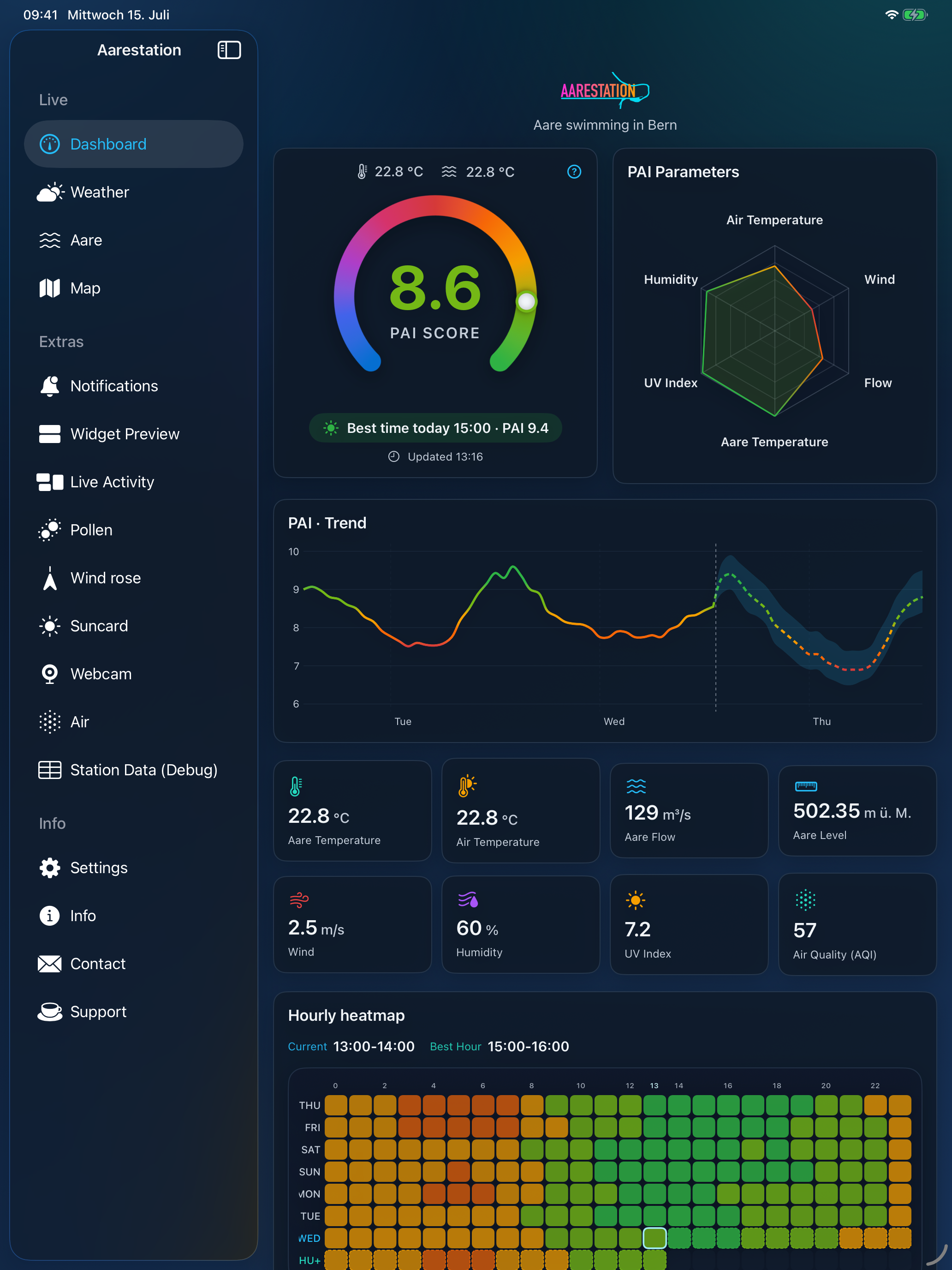Click the Air Temperature radar label
This screenshot has height=1270, width=952.
(775, 220)
